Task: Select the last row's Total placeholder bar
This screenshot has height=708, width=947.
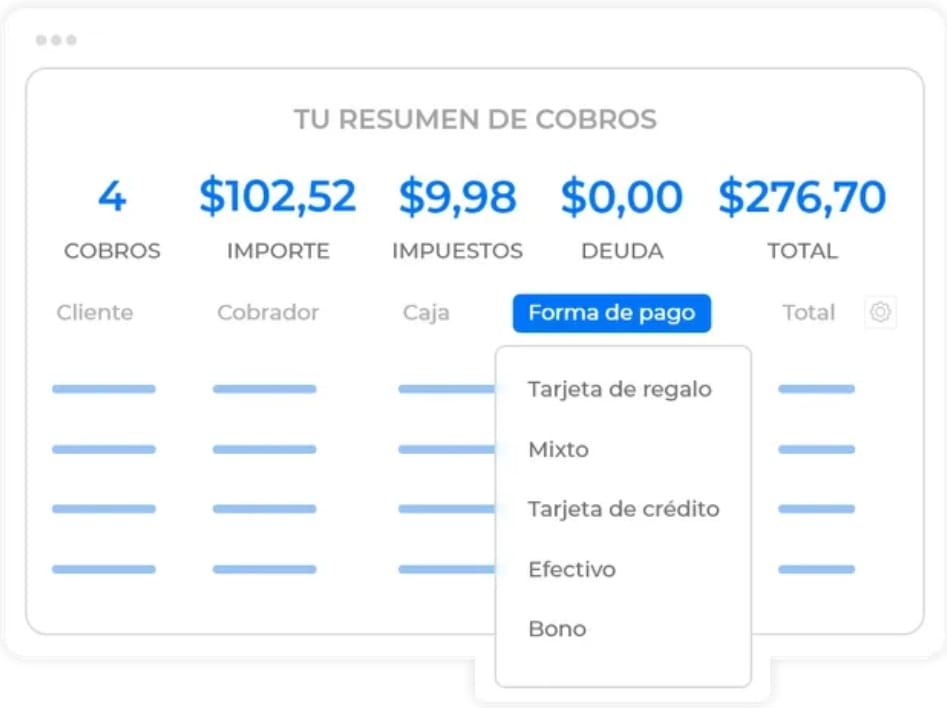Action: (x=817, y=569)
